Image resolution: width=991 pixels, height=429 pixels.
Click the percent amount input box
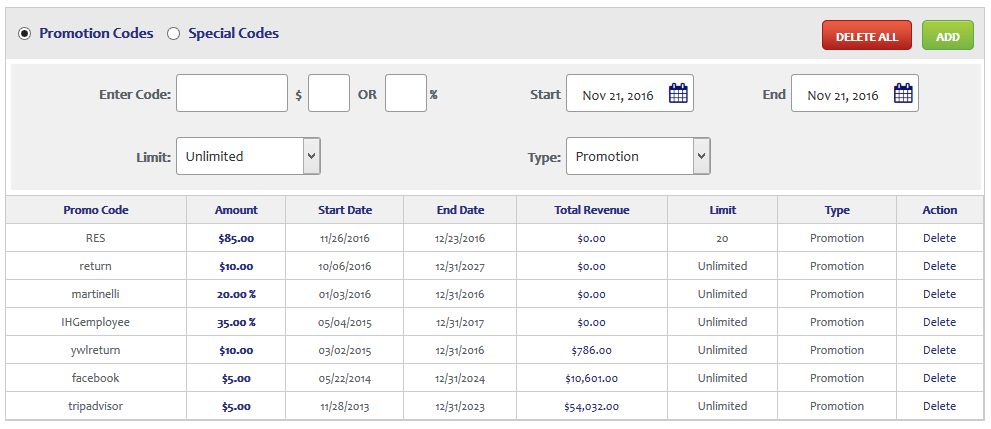[x=406, y=93]
